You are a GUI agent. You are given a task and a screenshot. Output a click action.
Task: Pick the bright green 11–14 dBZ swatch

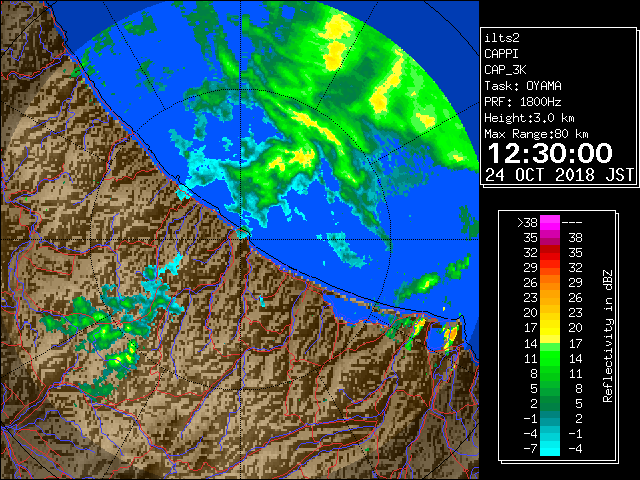(550, 358)
